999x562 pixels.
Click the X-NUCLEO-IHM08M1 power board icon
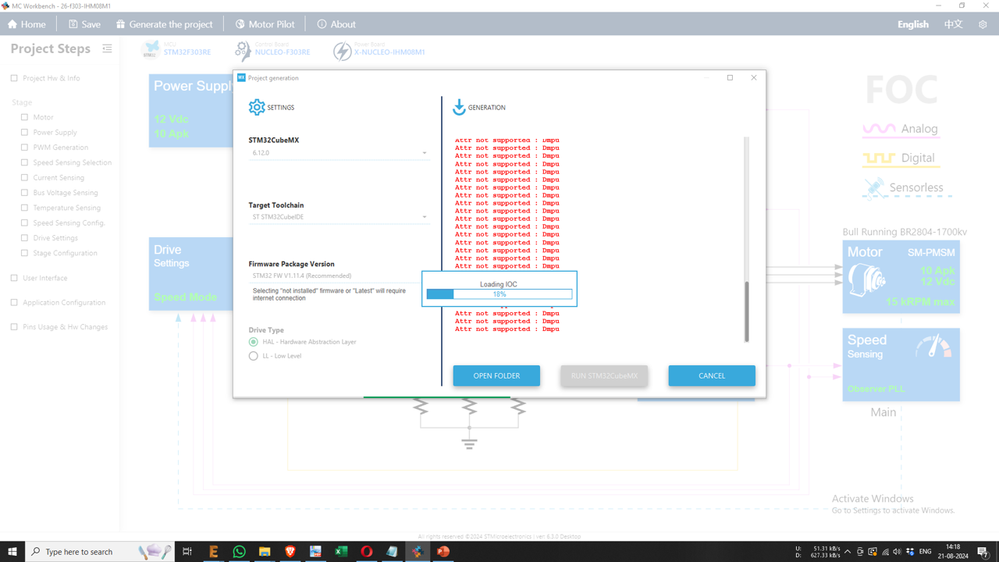[x=342, y=51]
